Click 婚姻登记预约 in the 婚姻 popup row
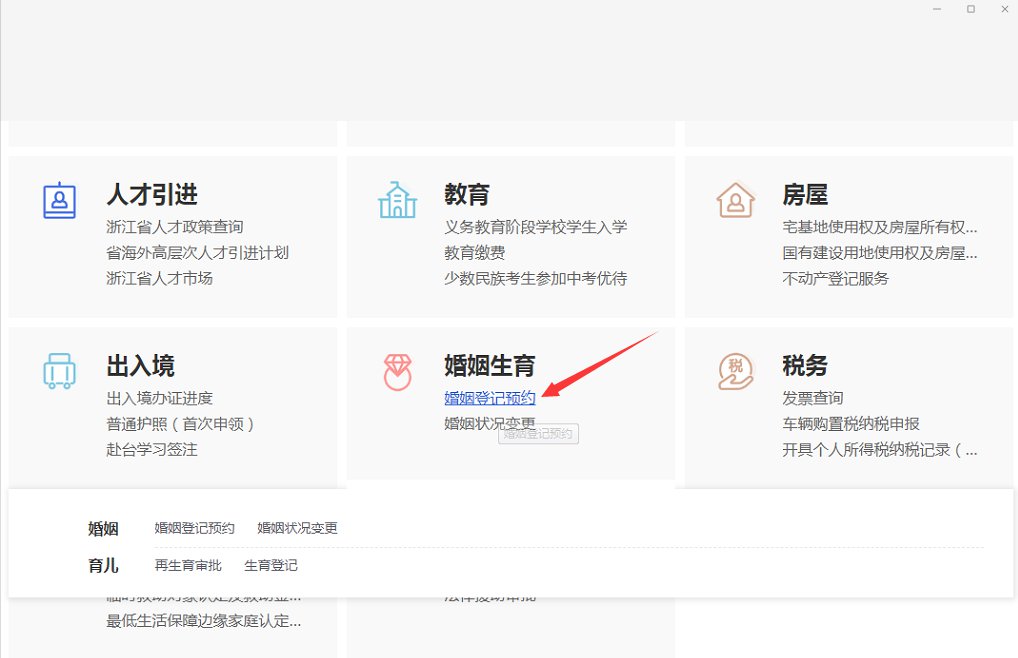 point(195,528)
